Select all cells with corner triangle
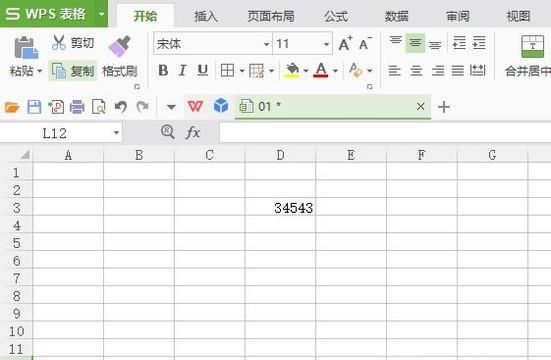This screenshot has width=551, height=360. [x=25, y=155]
